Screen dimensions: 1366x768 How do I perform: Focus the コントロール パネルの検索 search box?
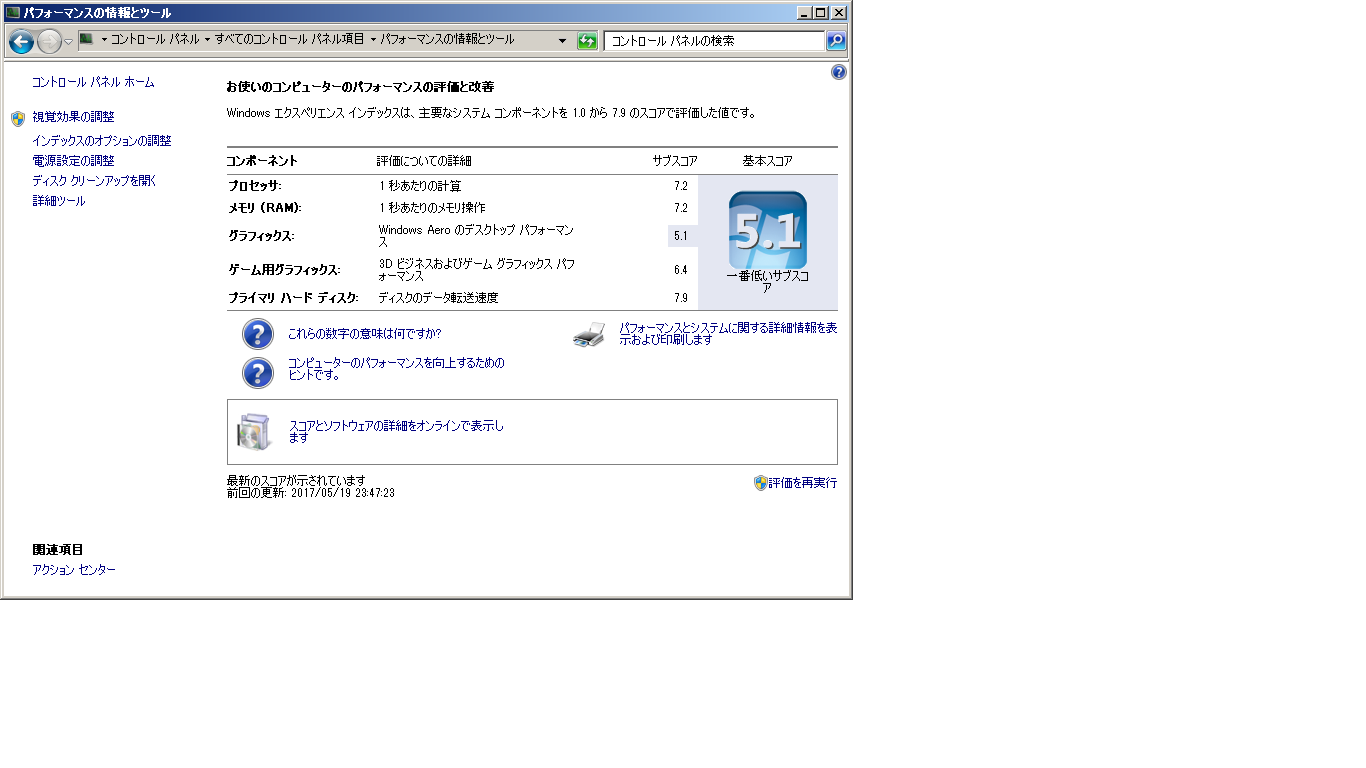[714, 41]
